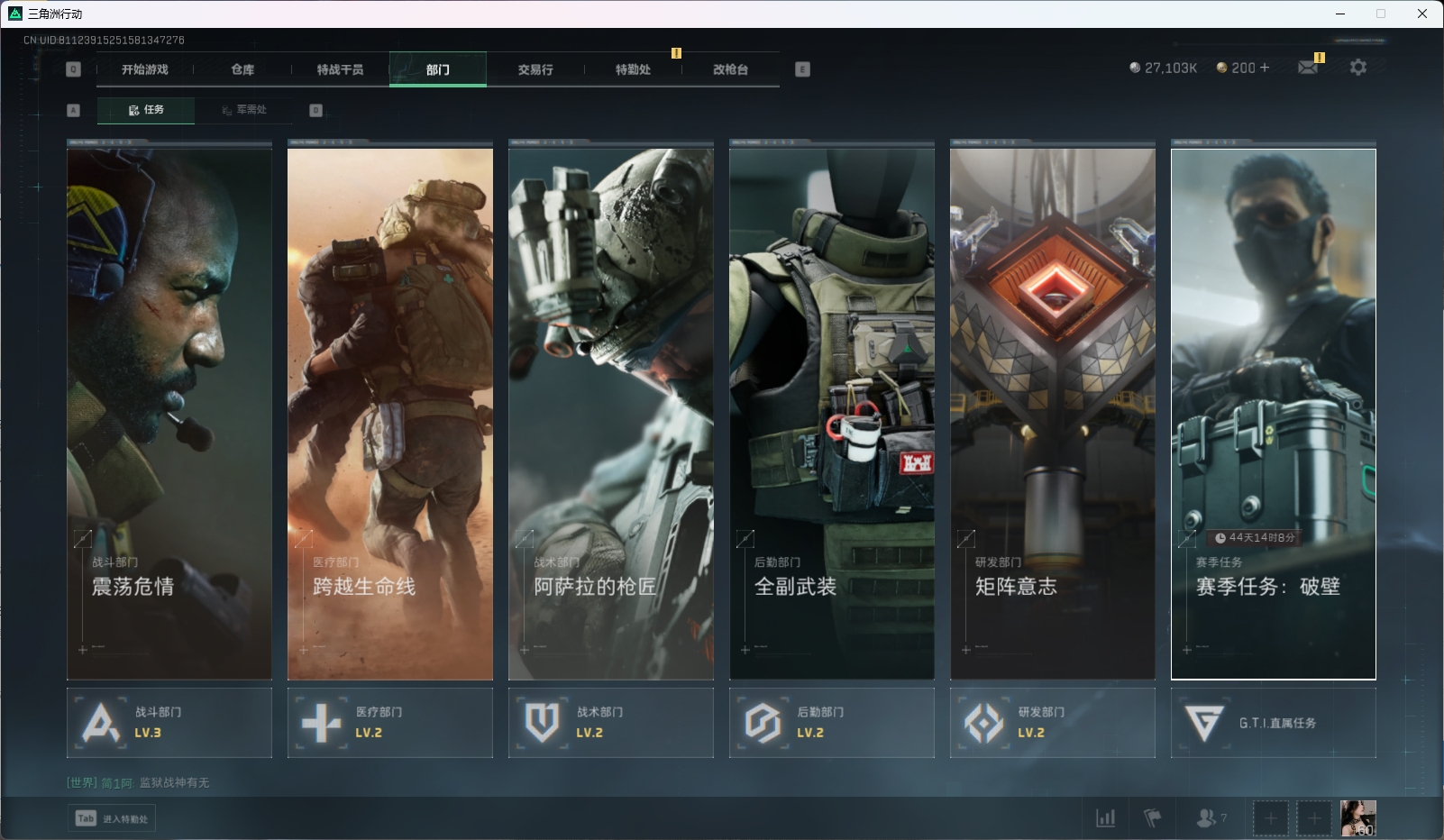This screenshot has width=1444, height=840.
Task: Click the first empty squad slot plus
Action: (1271, 818)
